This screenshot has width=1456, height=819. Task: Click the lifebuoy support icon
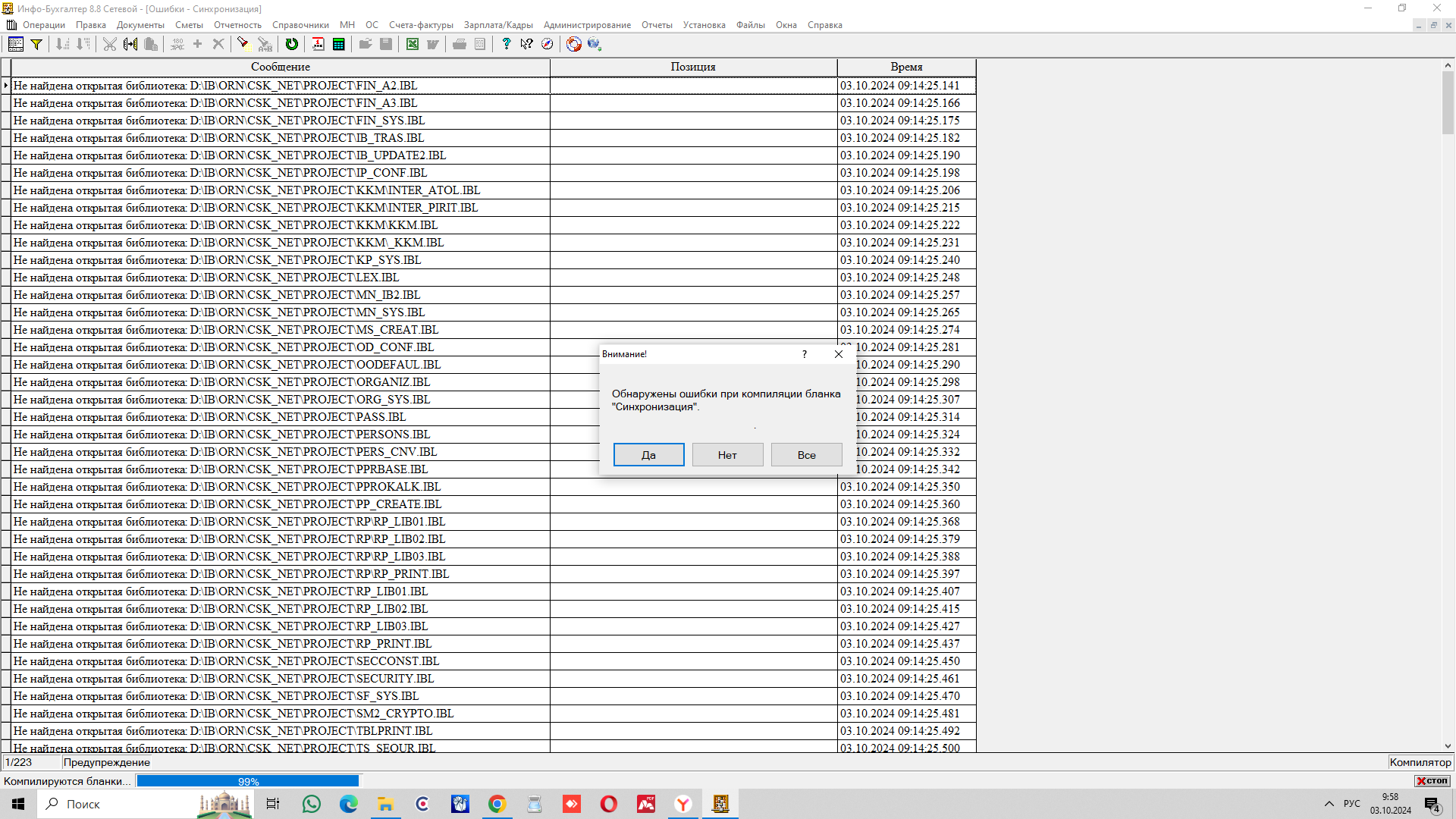(x=574, y=44)
